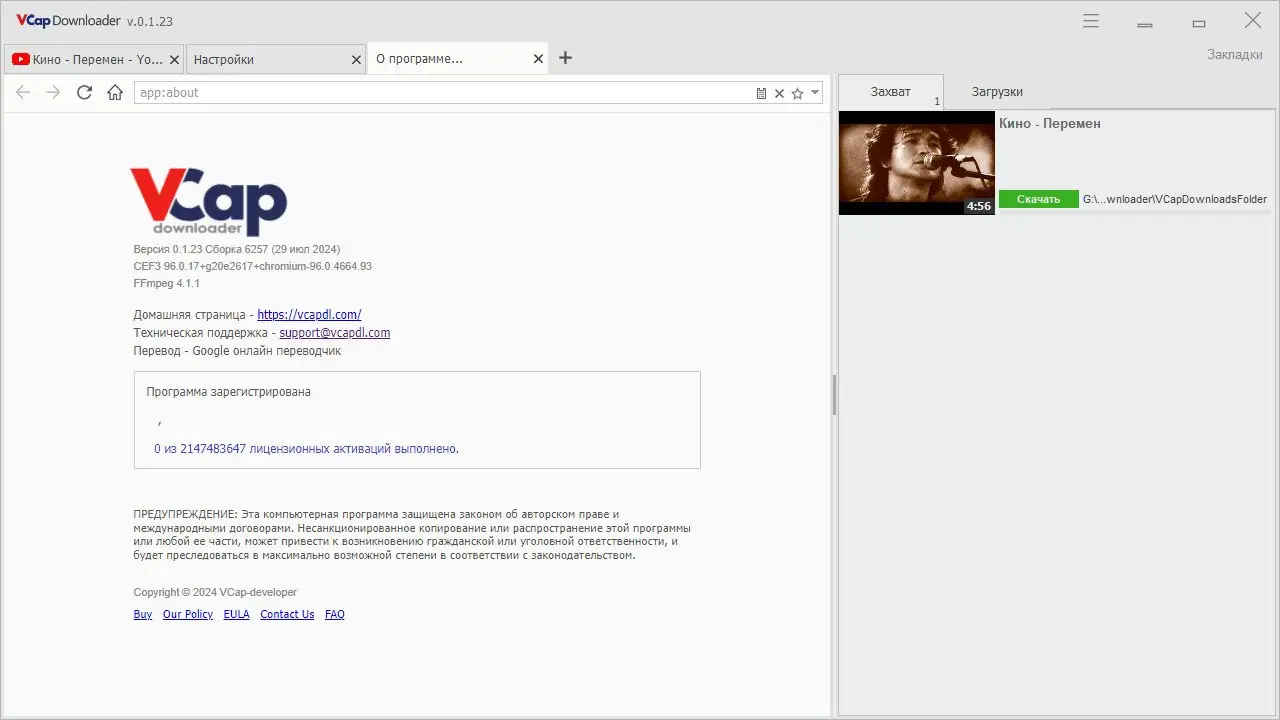
Task: Open the Закладки panel
Action: coord(1235,54)
